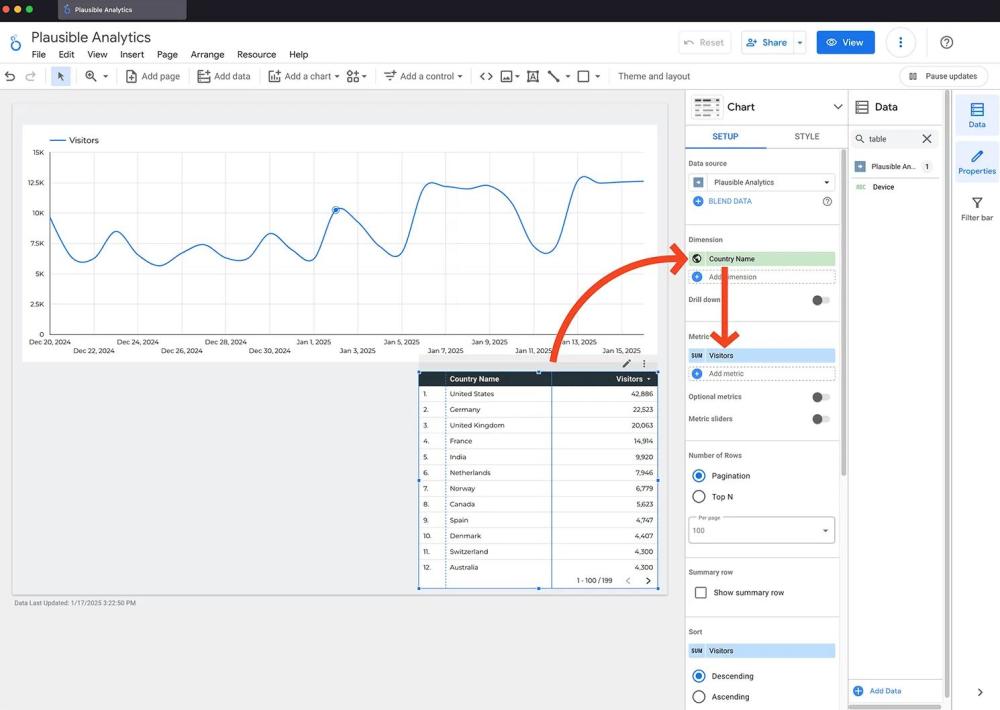The height and width of the screenshot is (710, 1000).
Task: Clear the data search field
Action: [x=926, y=139]
